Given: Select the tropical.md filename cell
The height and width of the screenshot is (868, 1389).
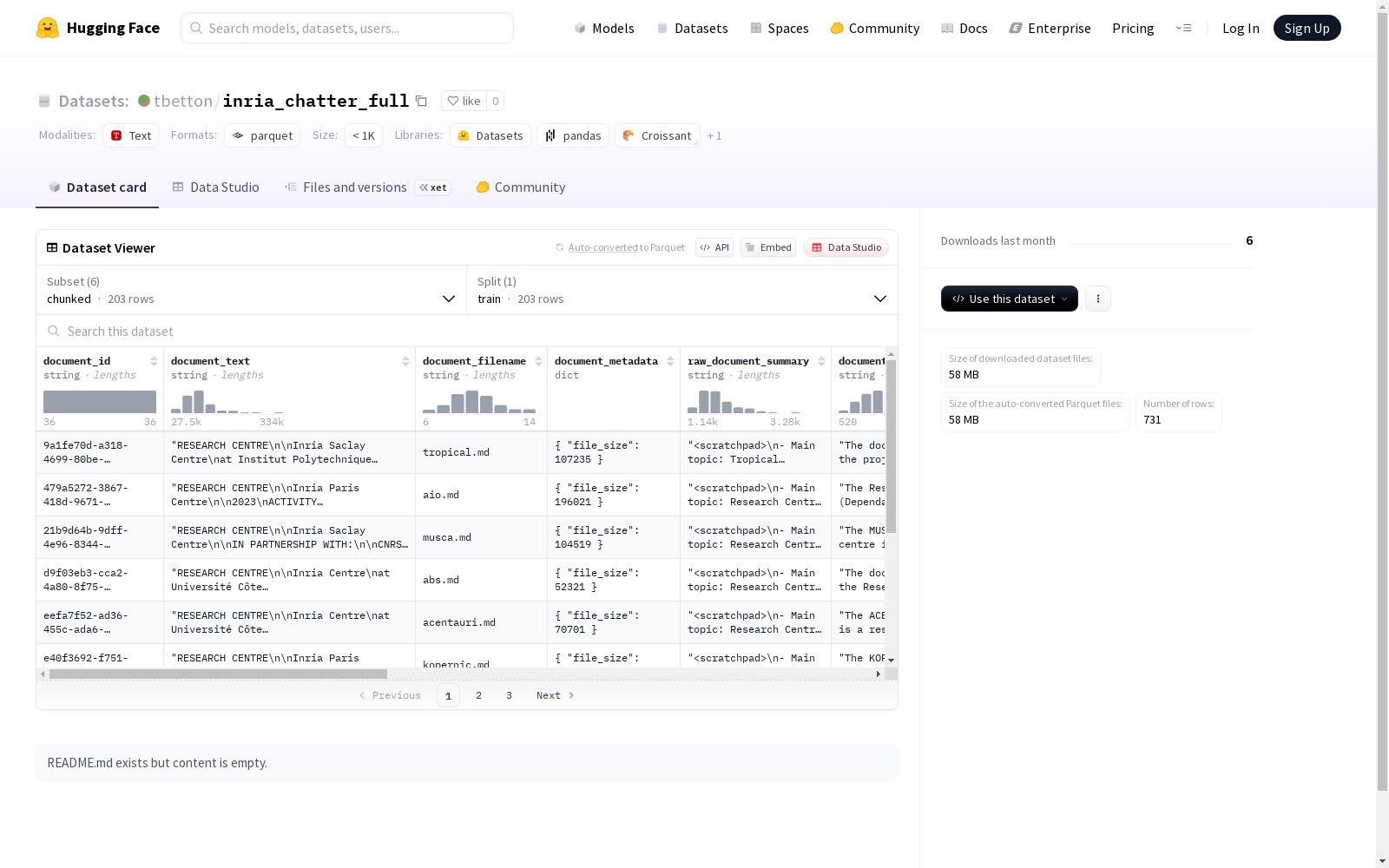Looking at the screenshot, I should 481,452.
